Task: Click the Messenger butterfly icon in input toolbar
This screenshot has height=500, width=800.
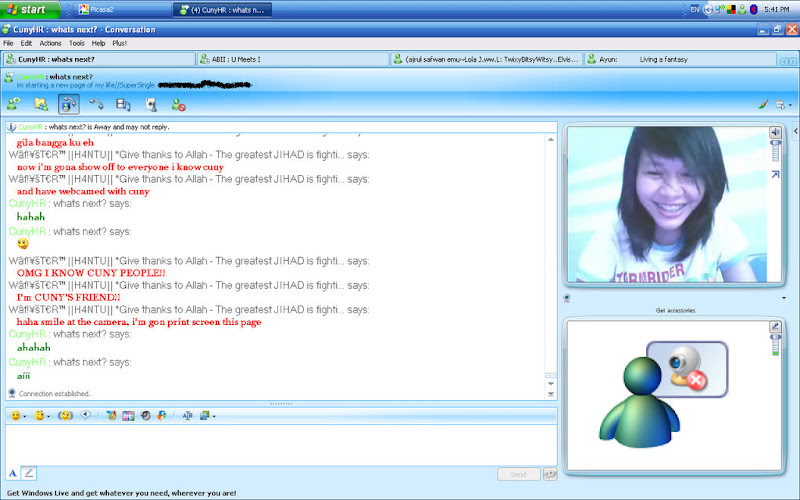Action: (x=111, y=415)
